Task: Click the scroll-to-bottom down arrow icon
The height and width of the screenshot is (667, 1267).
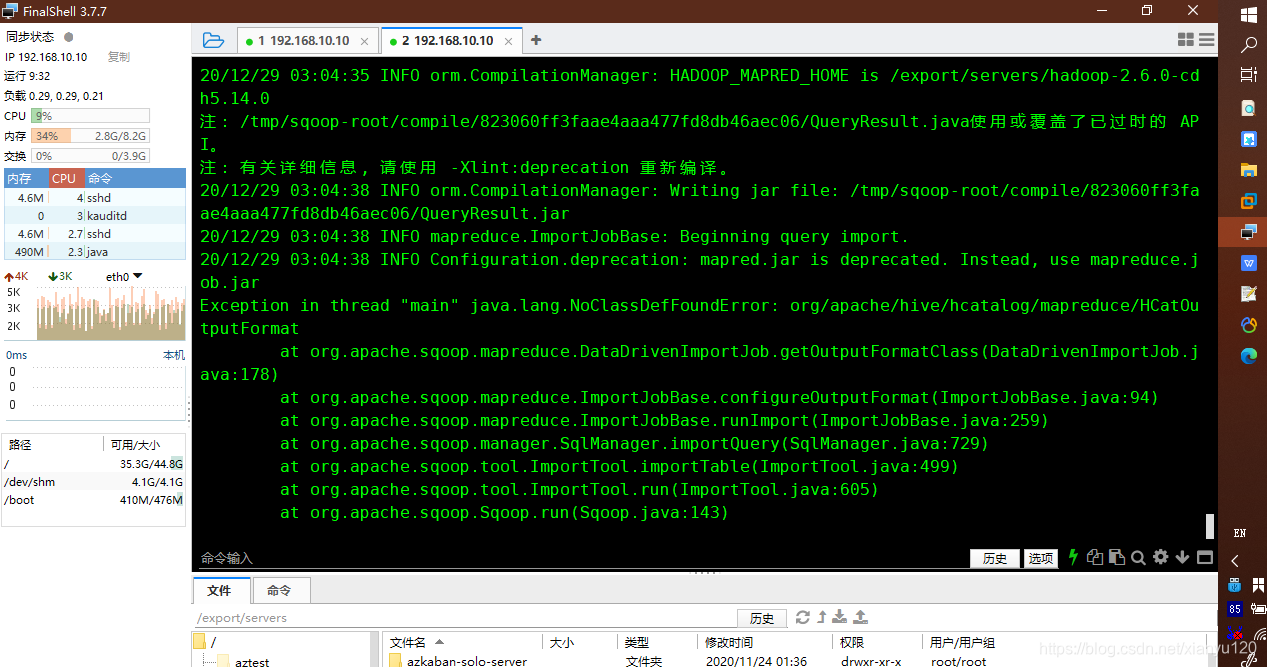Action: pyautogui.click(x=1182, y=557)
